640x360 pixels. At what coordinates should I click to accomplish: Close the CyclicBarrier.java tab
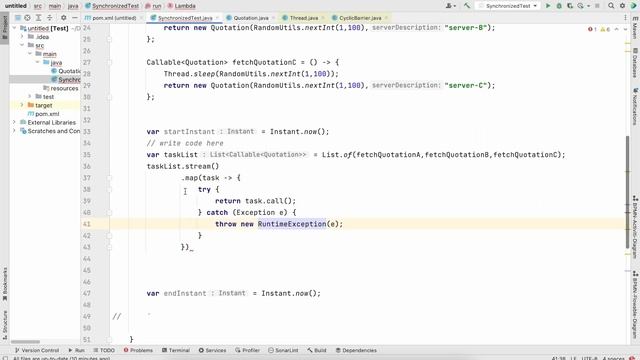click(386, 18)
